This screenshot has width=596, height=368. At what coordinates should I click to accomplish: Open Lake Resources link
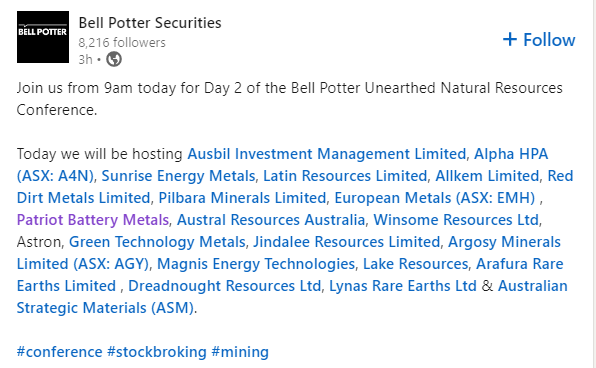415,264
